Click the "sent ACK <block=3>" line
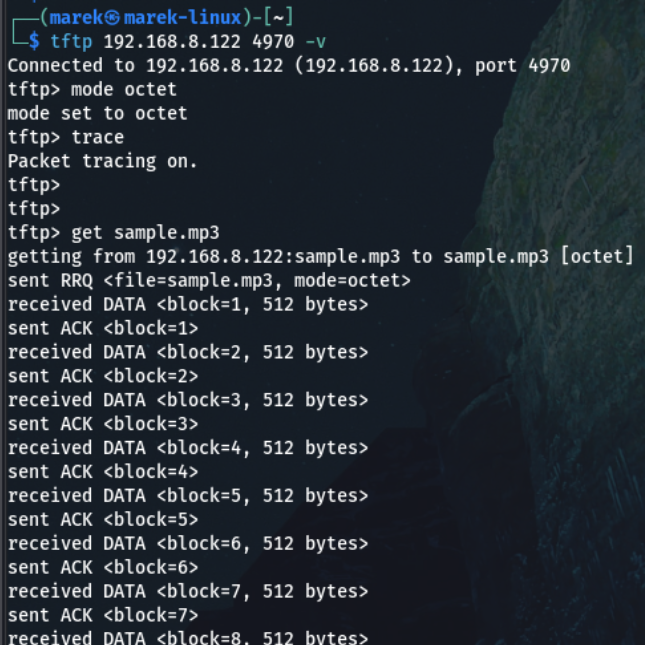This screenshot has height=645, width=645. tap(102, 424)
